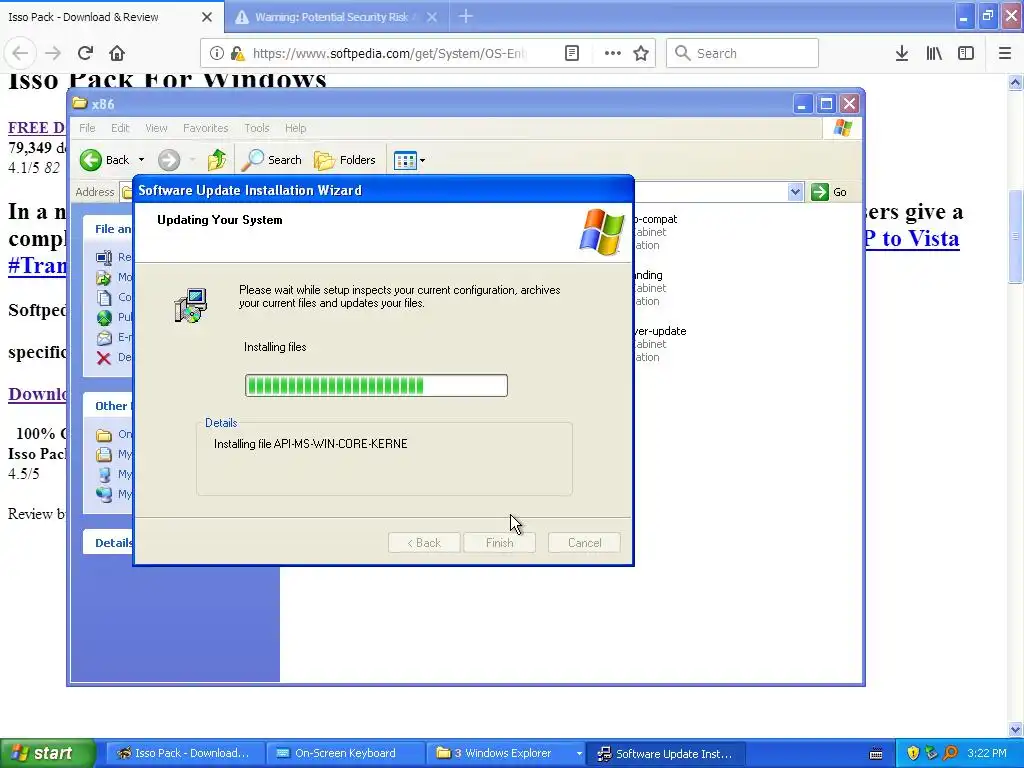Switch to On-Screen Keyboard taskbar item
The width and height of the screenshot is (1024, 768).
click(x=345, y=754)
